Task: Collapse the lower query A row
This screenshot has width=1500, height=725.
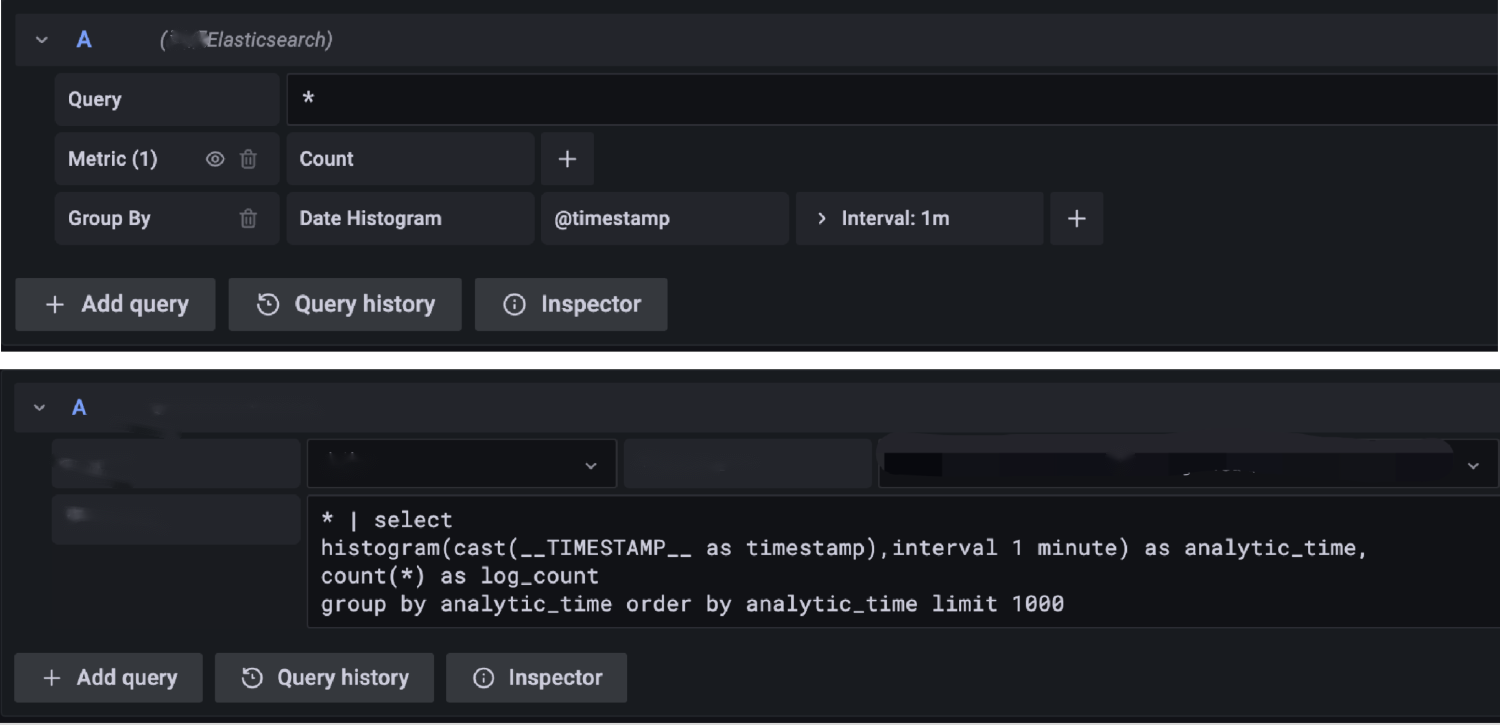Action: [40, 408]
